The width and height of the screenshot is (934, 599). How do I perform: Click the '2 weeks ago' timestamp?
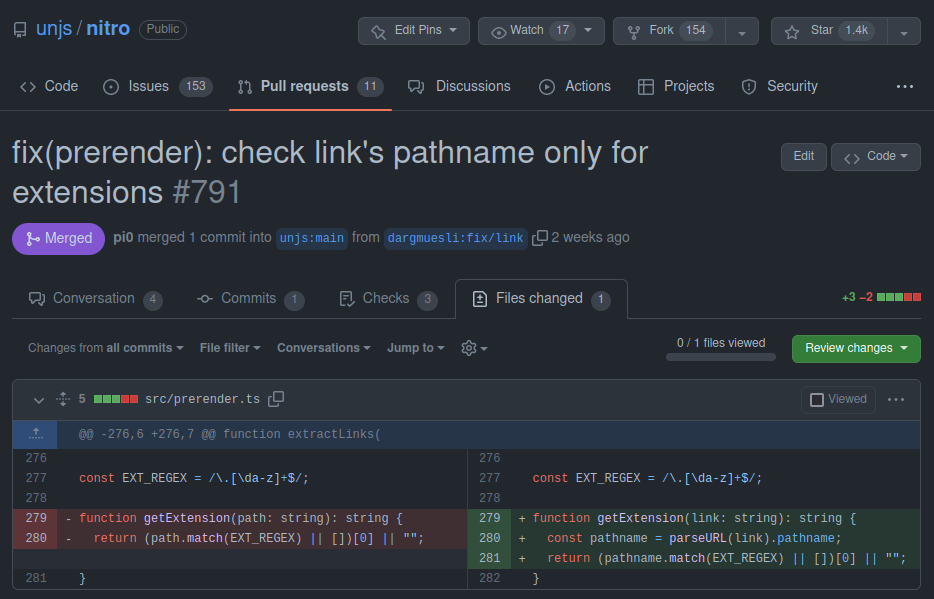click(x=590, y=238)
